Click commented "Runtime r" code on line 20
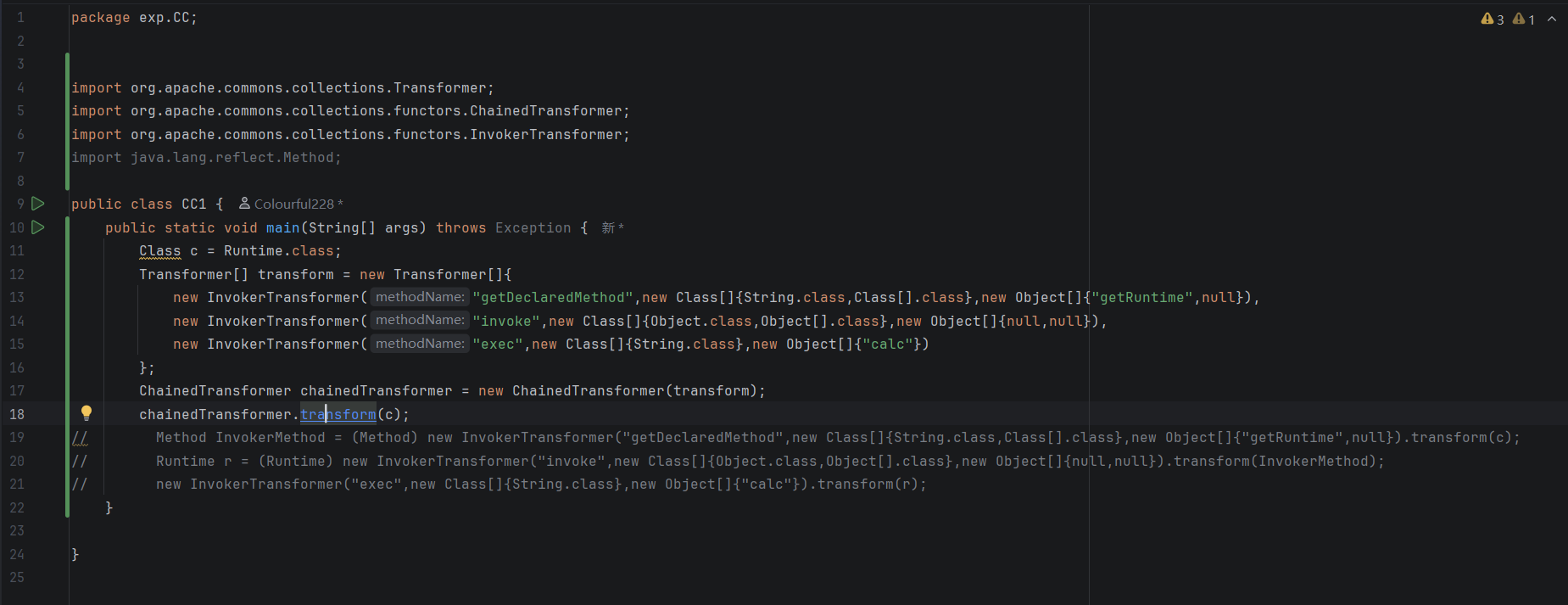 (x=194, y=462)
